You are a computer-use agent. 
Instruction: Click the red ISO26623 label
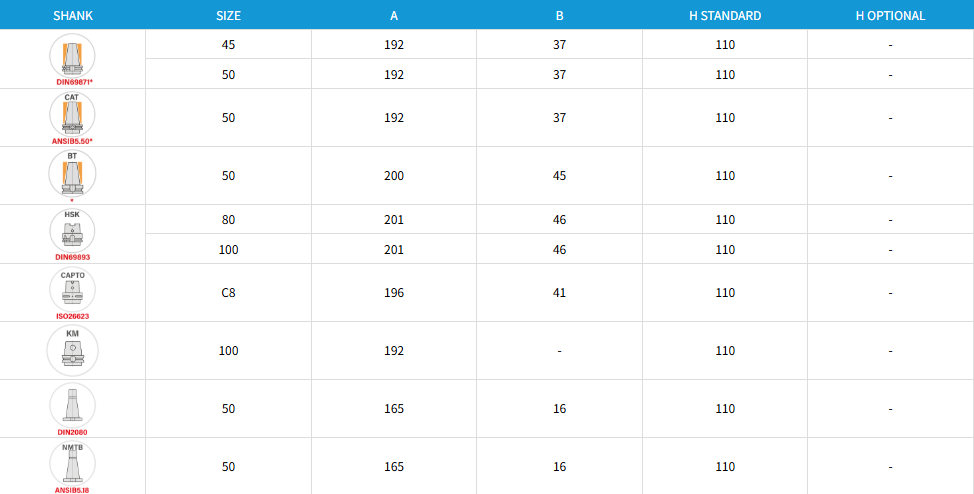coord(73,316)
